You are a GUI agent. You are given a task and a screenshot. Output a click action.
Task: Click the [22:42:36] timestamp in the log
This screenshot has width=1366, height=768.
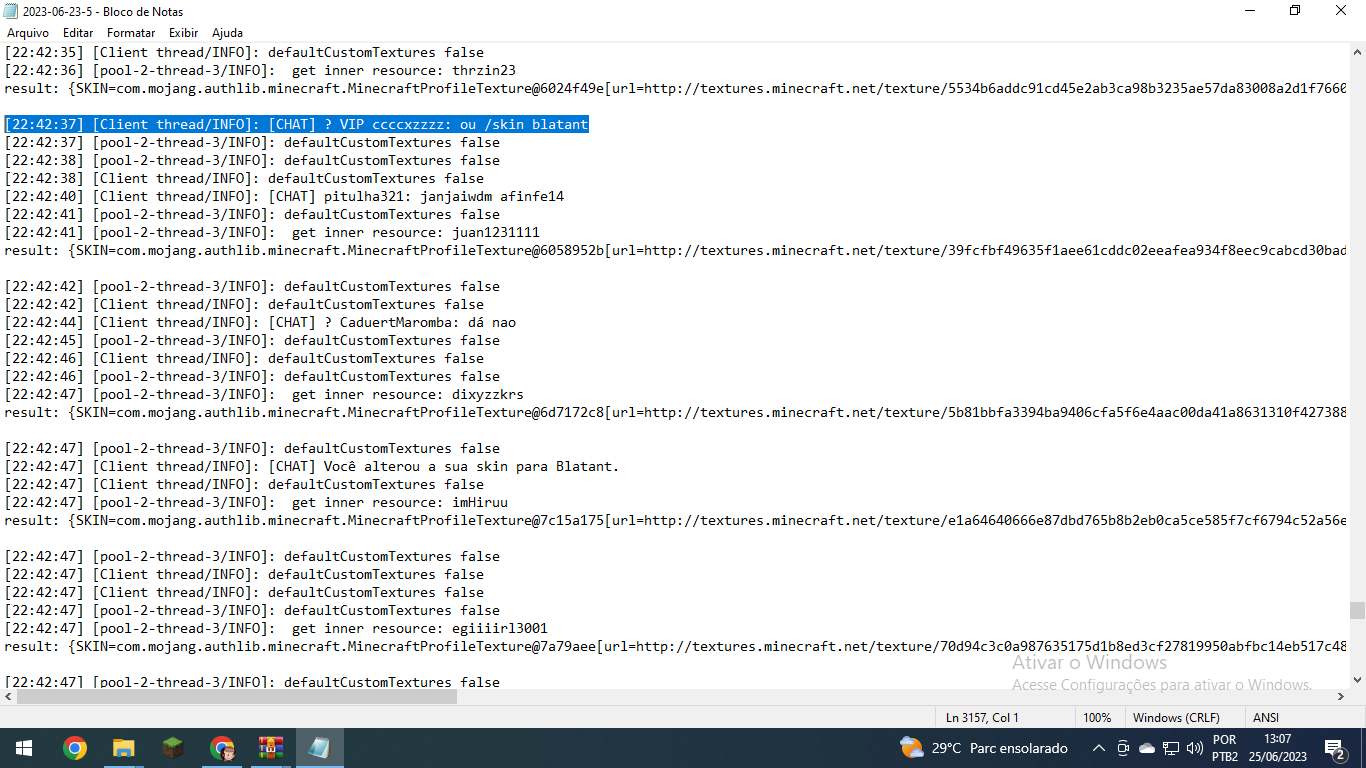point(44,70)
